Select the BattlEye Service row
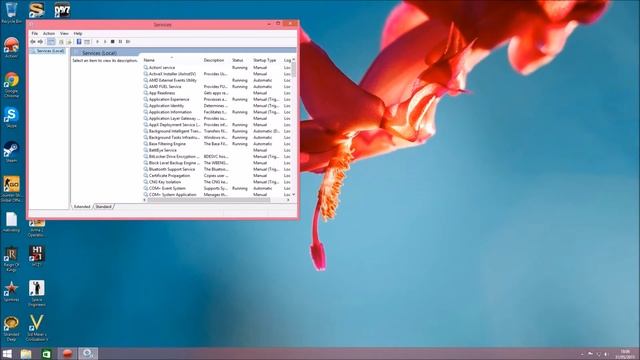640x360 pixels. 217,150
